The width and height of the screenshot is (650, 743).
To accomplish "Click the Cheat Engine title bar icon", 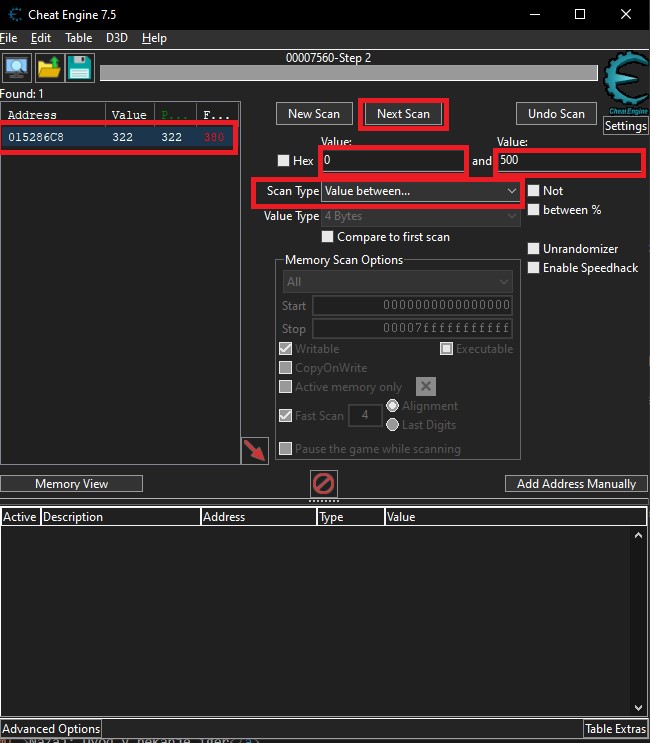I will click(x=12, y=14).
